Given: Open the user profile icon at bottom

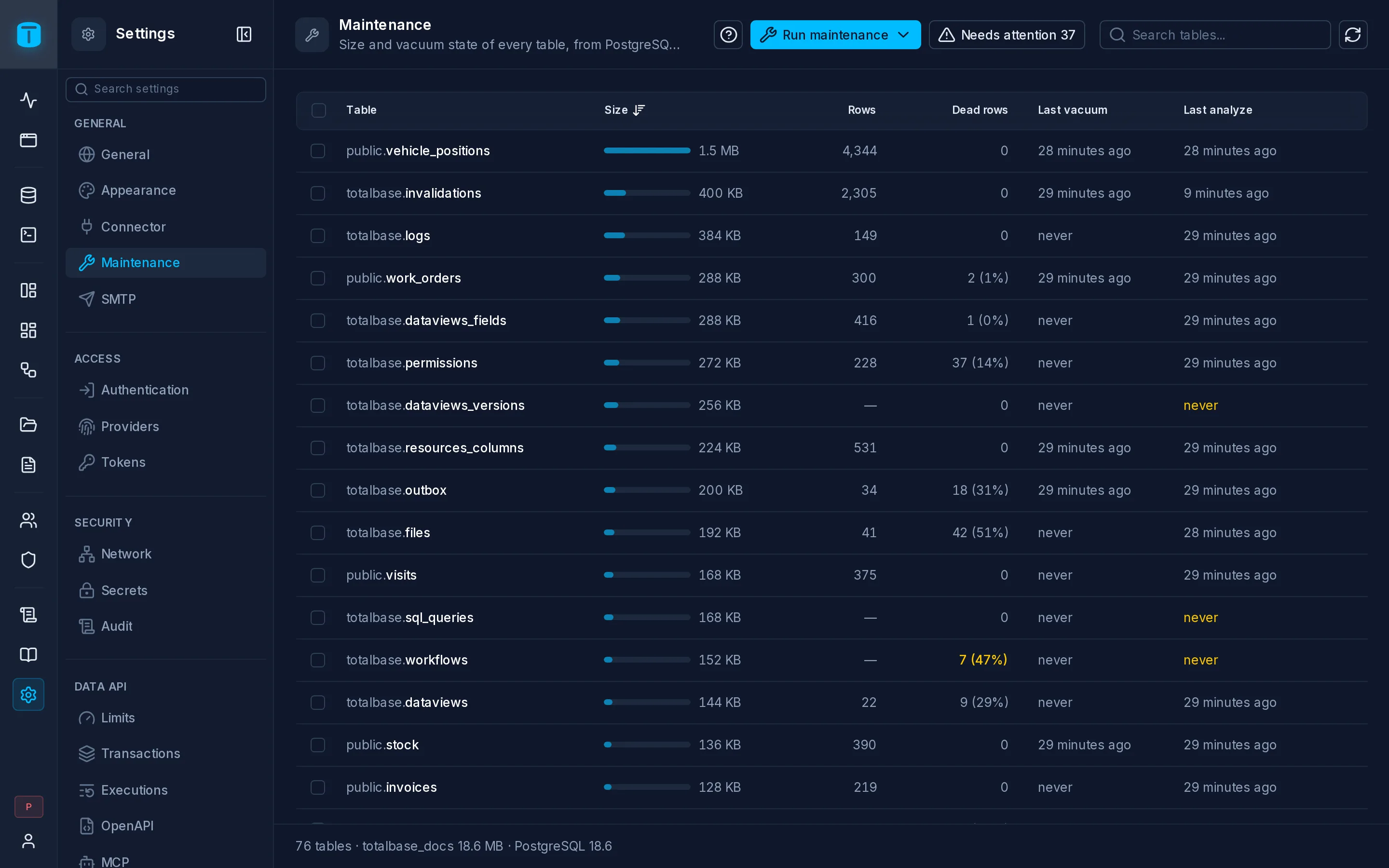Looking at the screenshot, I should tap(28, 841).
